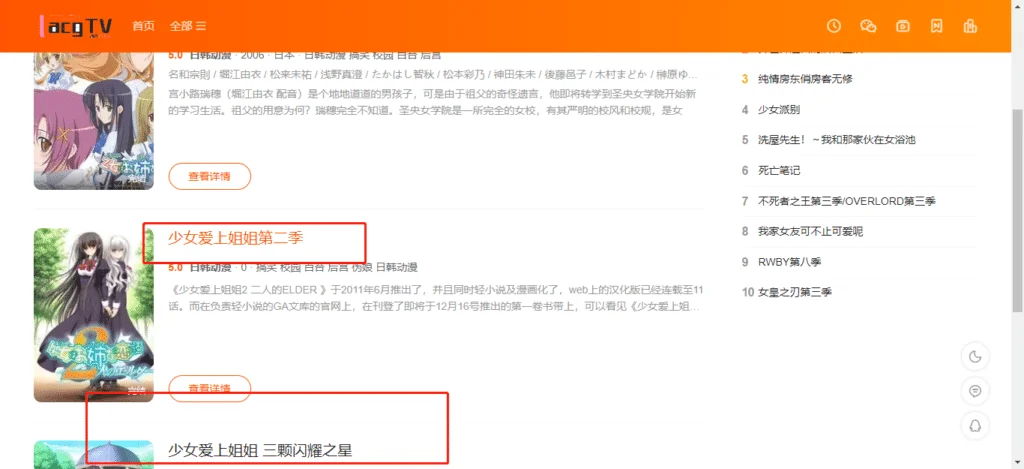Open the floating message bubble button
Screen dimensions: 1024x469
click(x=975, y=391)
